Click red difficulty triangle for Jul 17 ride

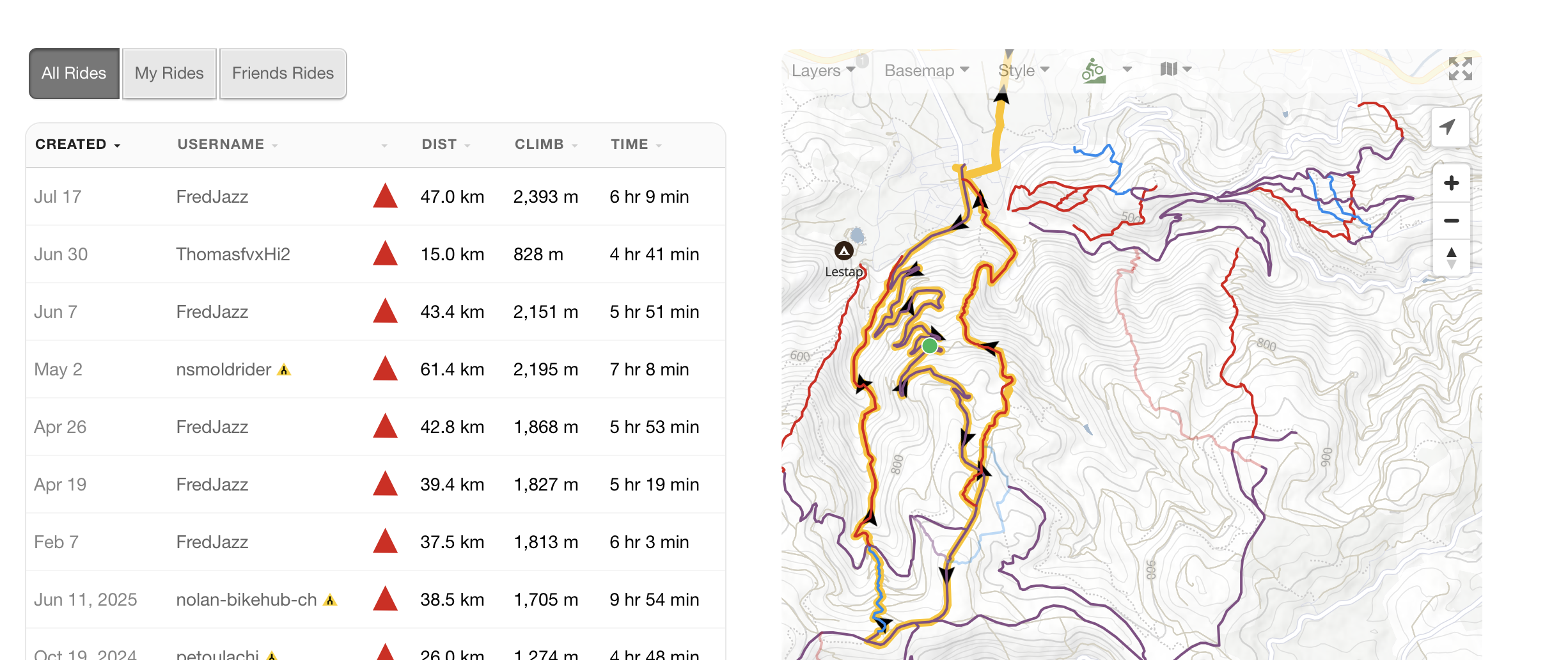point(385,196)
